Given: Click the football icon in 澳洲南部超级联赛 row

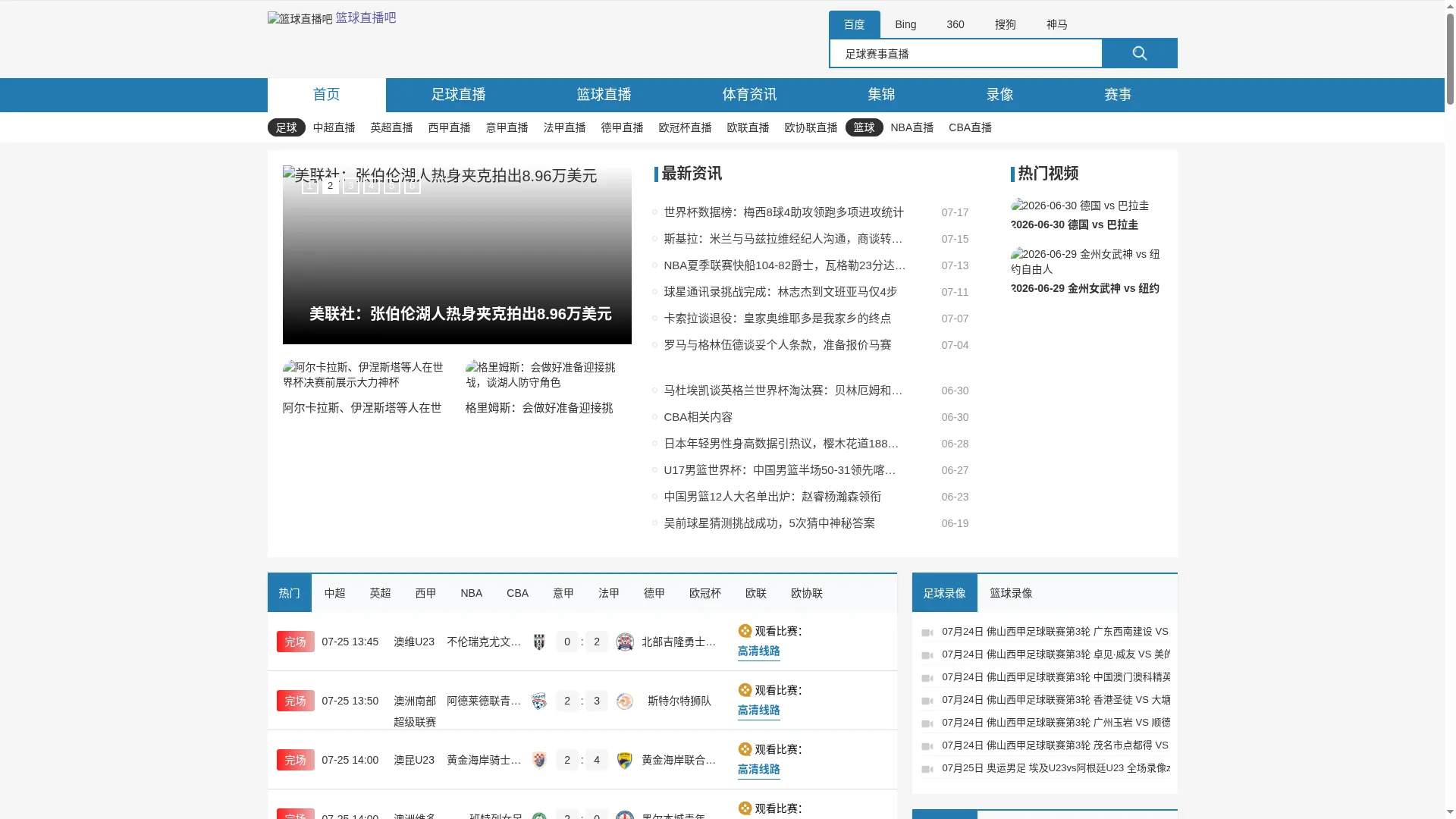Looking at the screenshot, I should (745, 690).
